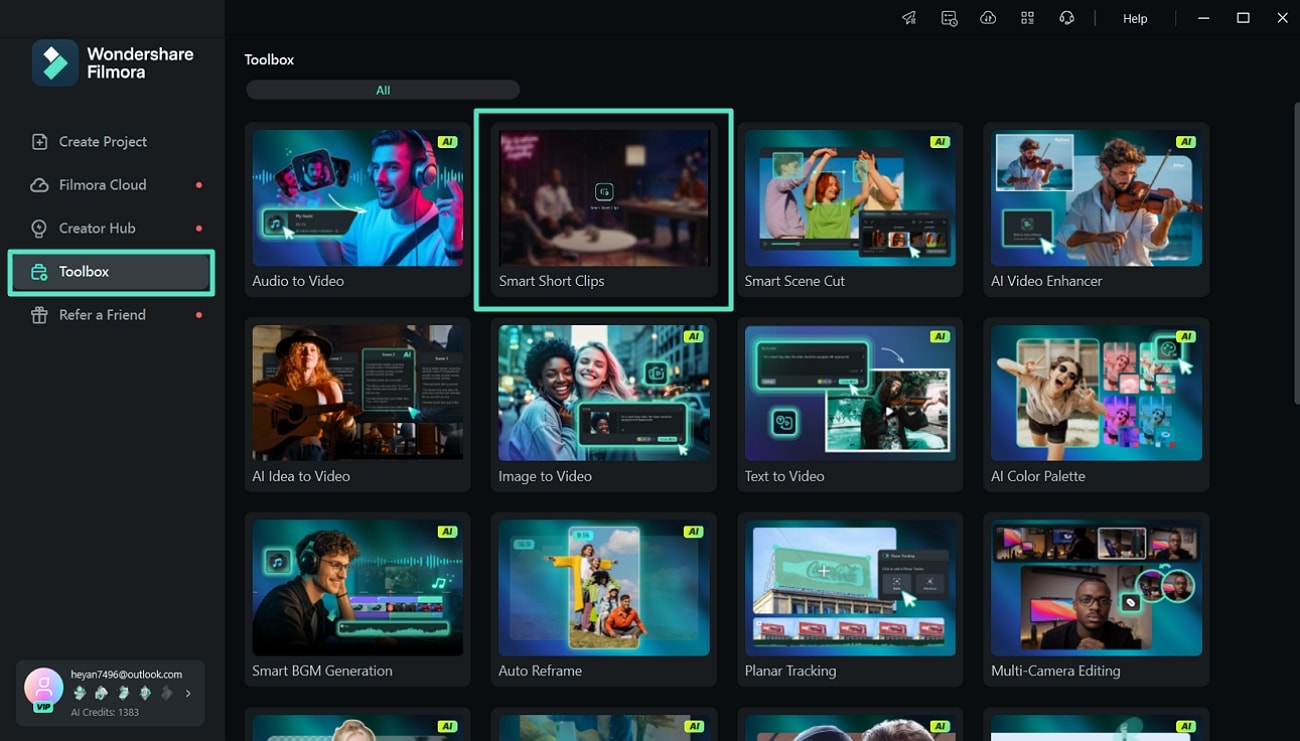Open the Smart Short Clips tool thumbnail
1300x741 pixels.
click(x=604, y=198)
